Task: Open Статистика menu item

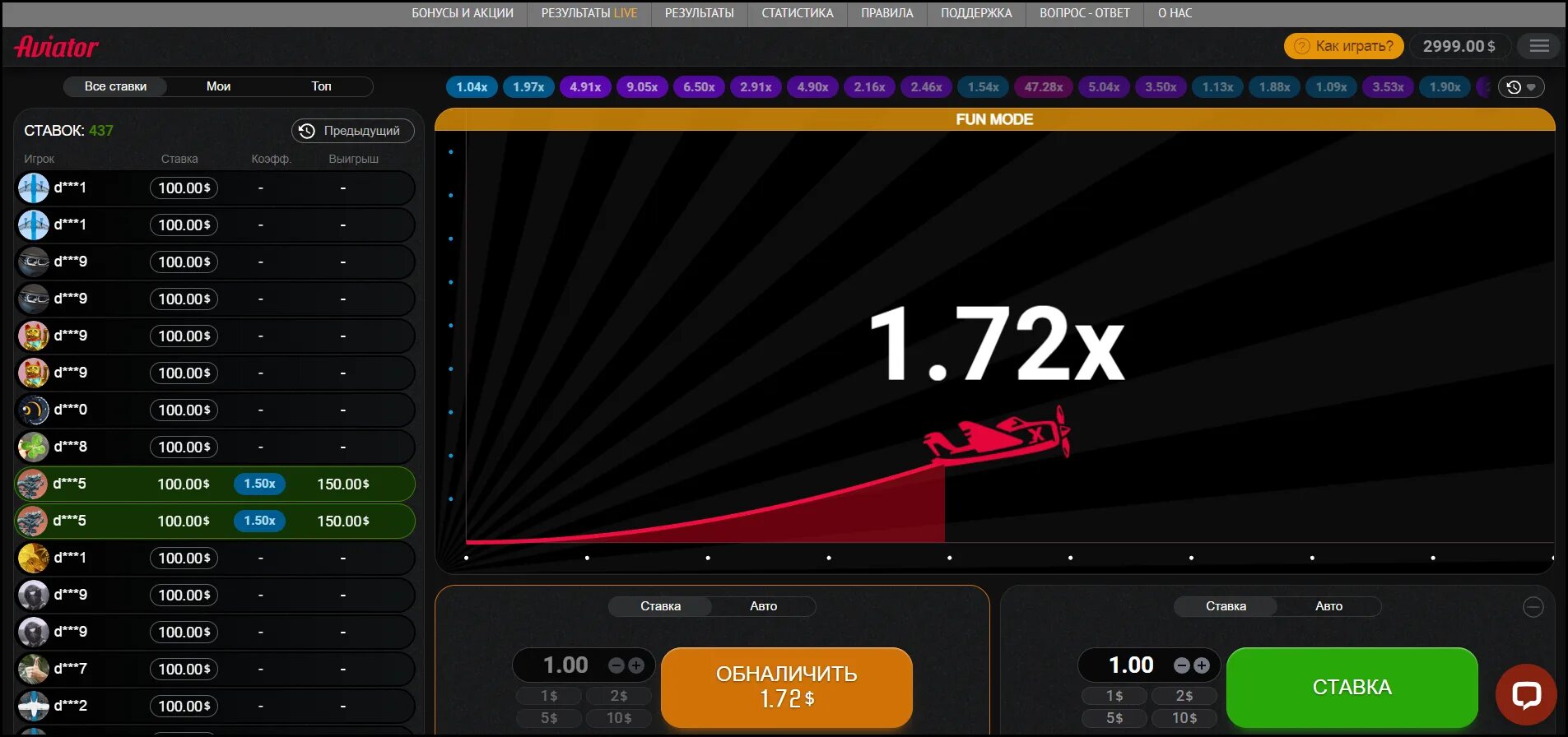Action: tap(798, 13)
